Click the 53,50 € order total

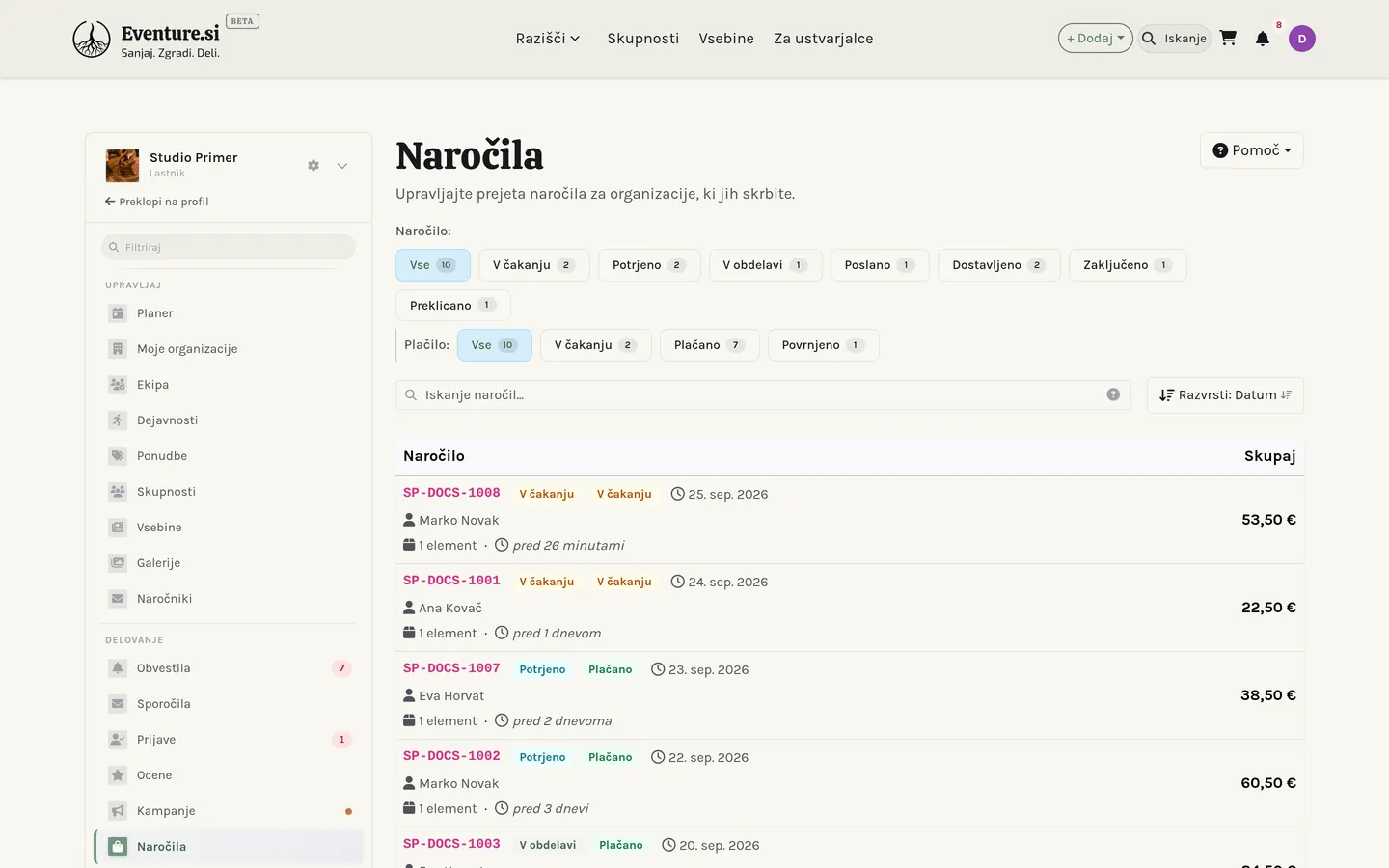pyautogui.click(x=1268, y=520)
